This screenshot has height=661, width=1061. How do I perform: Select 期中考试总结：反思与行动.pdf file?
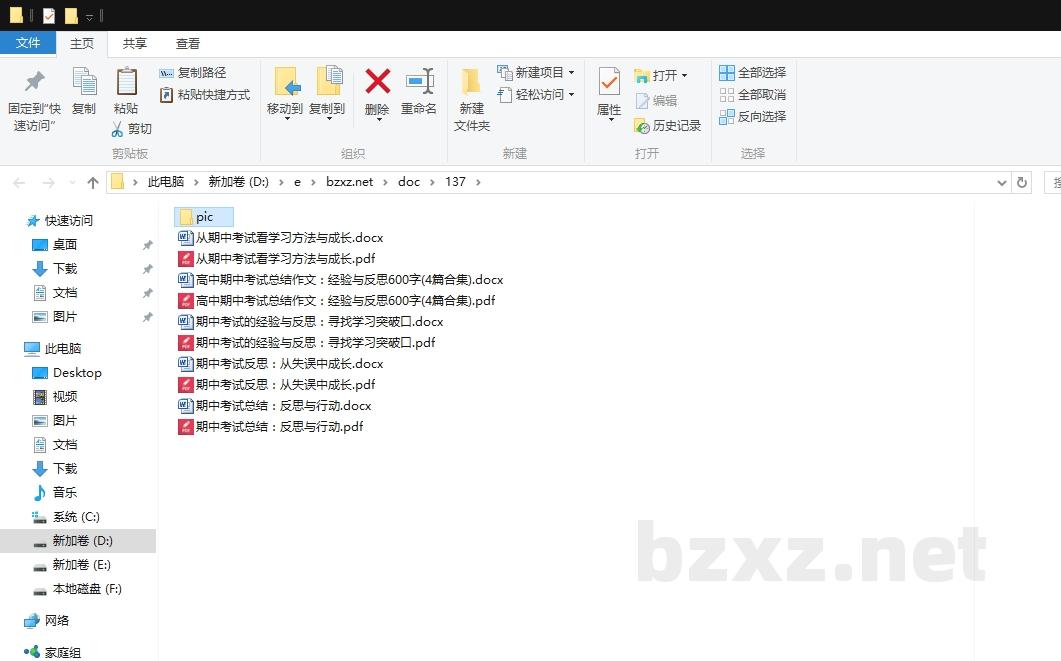pos(278,427)
